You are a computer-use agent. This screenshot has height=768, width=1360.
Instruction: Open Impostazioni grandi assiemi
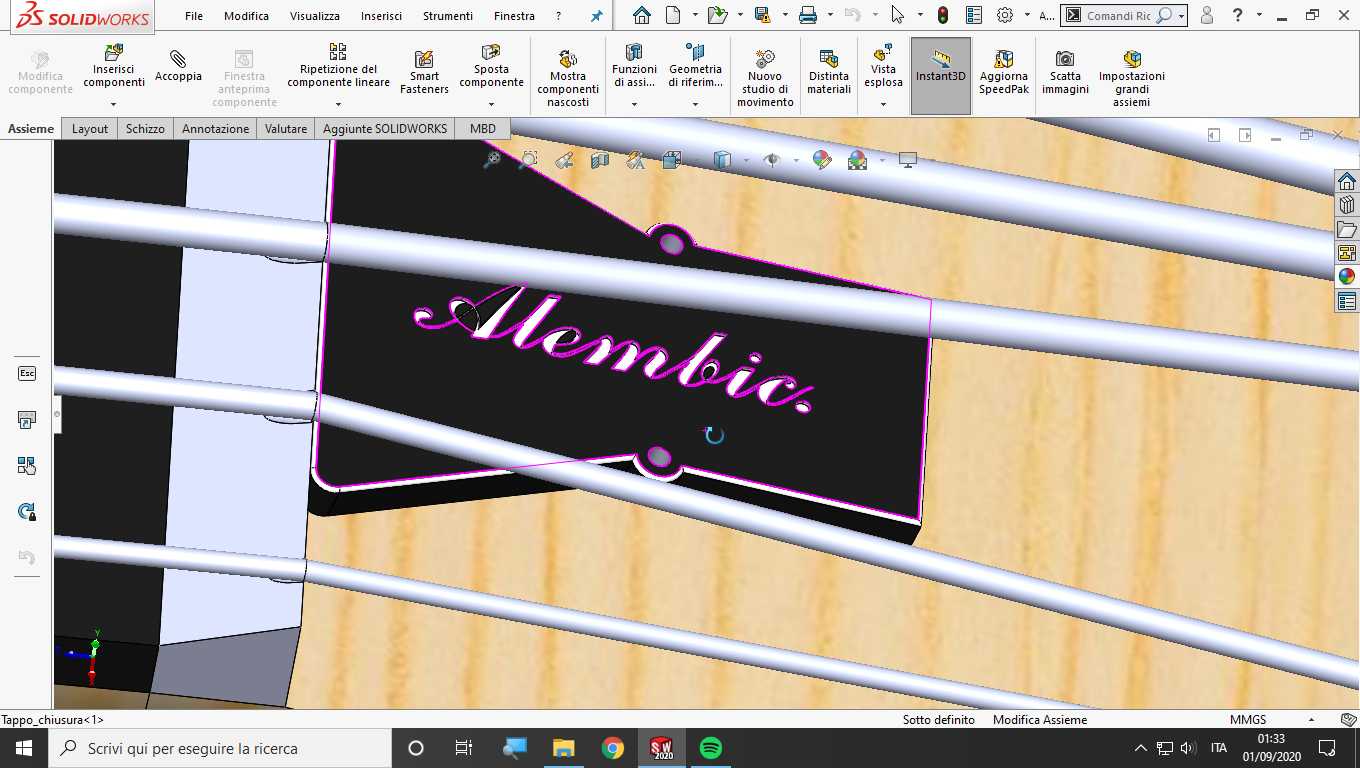click(x=1131, y=78)
